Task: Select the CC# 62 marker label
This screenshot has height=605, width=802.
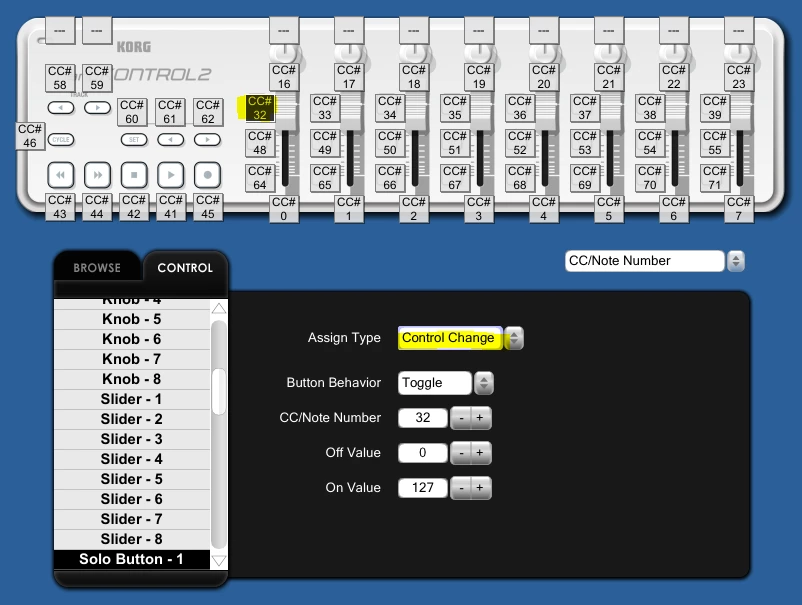Action: (x=208, y=111)
